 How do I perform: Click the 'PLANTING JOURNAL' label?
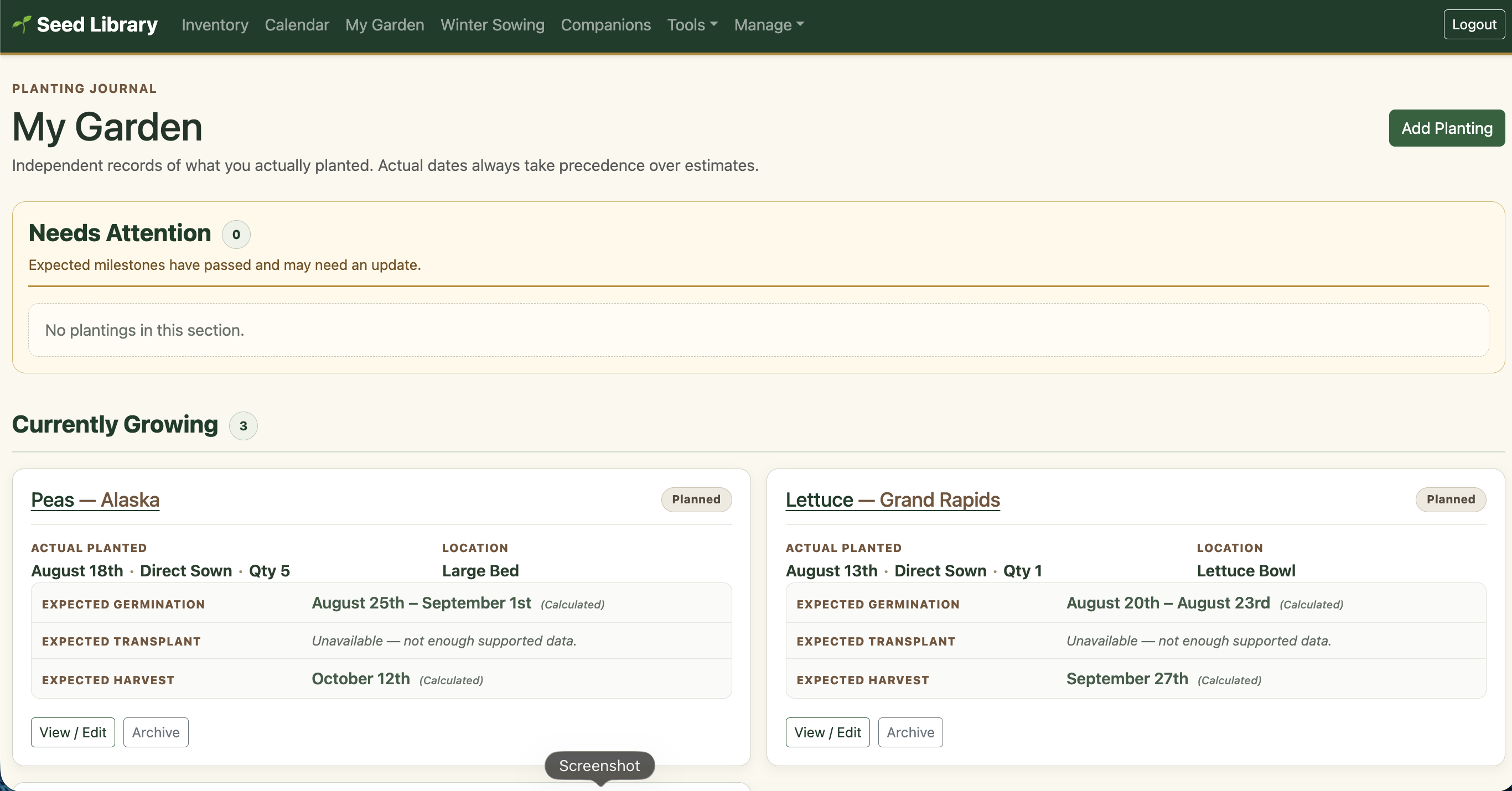point(85,89)
